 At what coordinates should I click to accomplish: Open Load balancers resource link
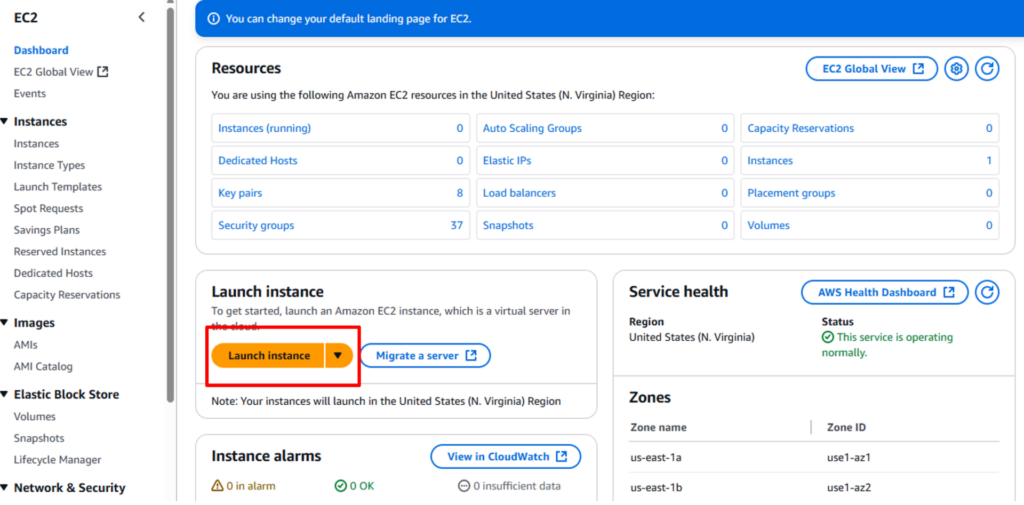519,193
